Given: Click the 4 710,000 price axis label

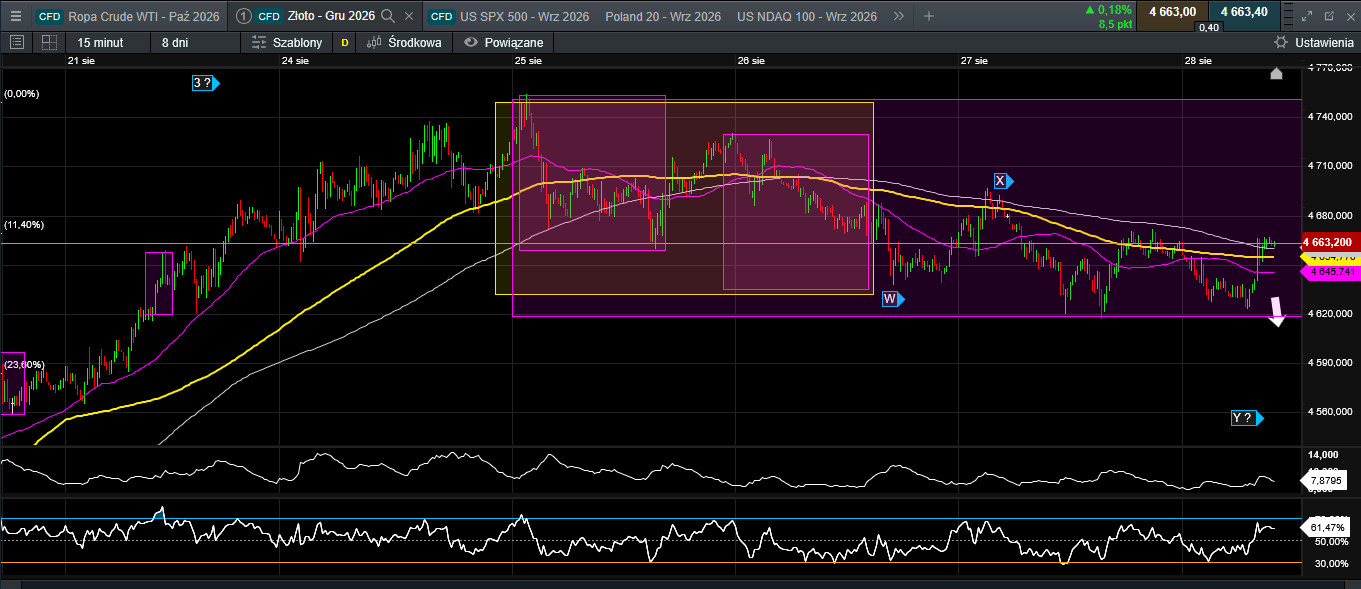Looking at the screenshot, I should (1331, 166).
